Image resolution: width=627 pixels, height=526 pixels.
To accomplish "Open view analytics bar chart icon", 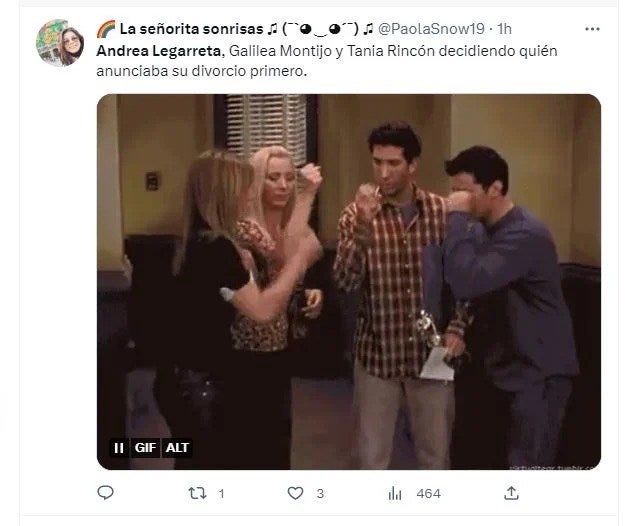I will pyautogui.click(x=395, y=493).
